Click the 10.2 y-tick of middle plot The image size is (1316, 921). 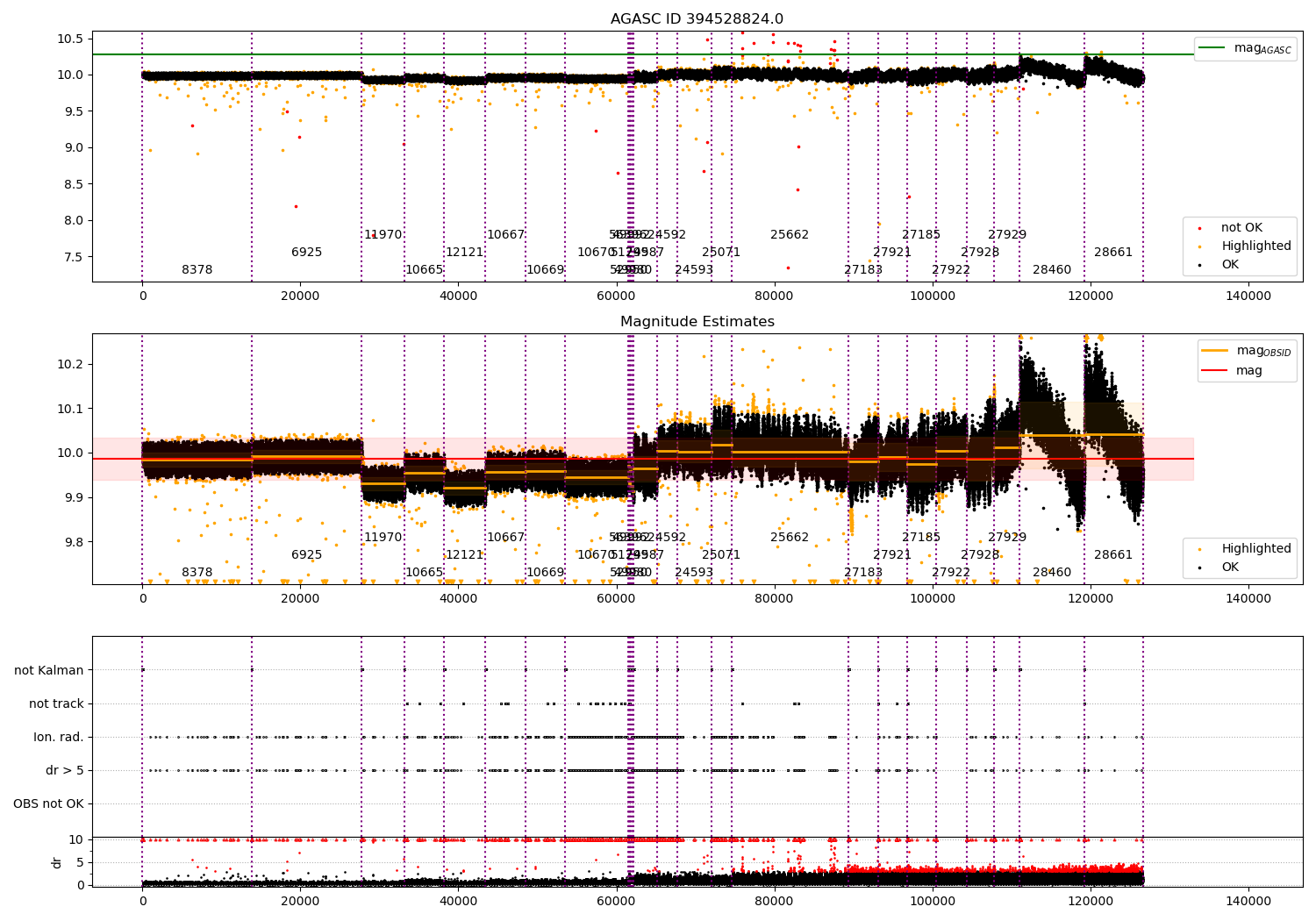[x=70, y=364]
